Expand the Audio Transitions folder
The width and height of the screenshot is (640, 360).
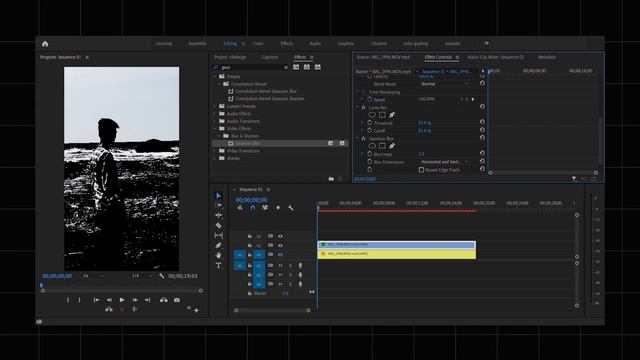215,121
